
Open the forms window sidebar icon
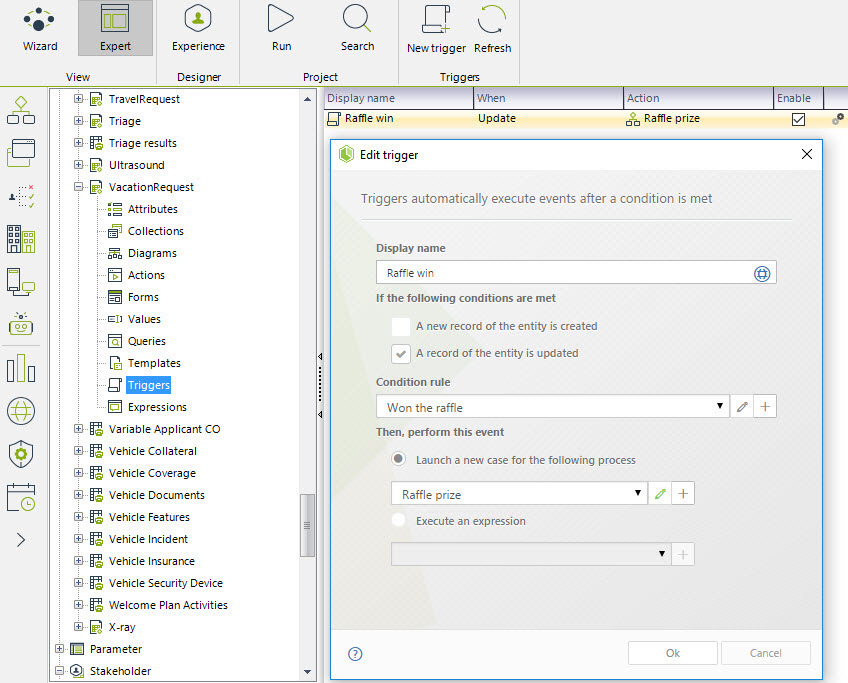[x=21, y=153]
